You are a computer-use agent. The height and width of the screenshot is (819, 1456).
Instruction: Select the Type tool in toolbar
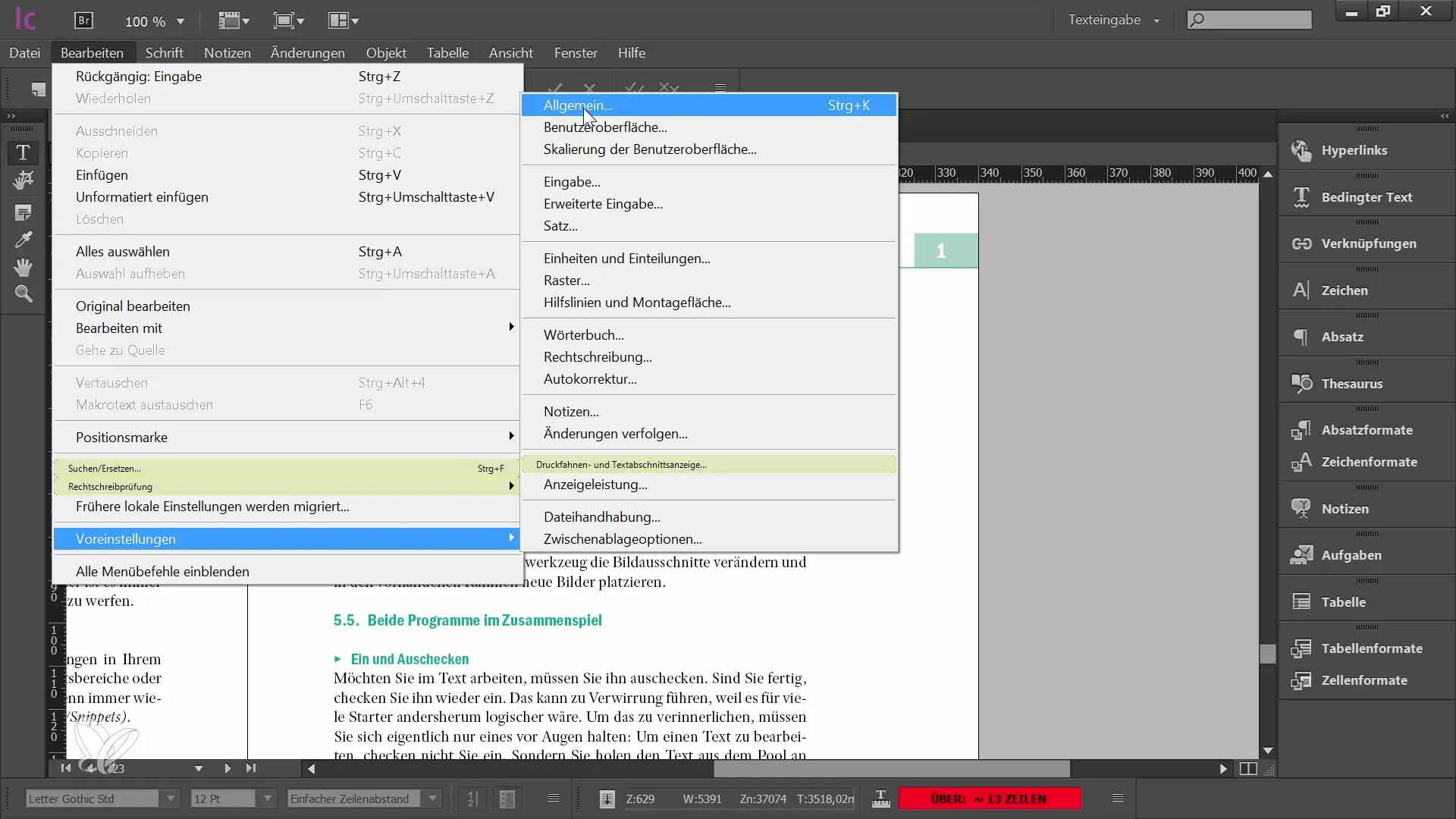pyautogui.click(x=24, y=152)
